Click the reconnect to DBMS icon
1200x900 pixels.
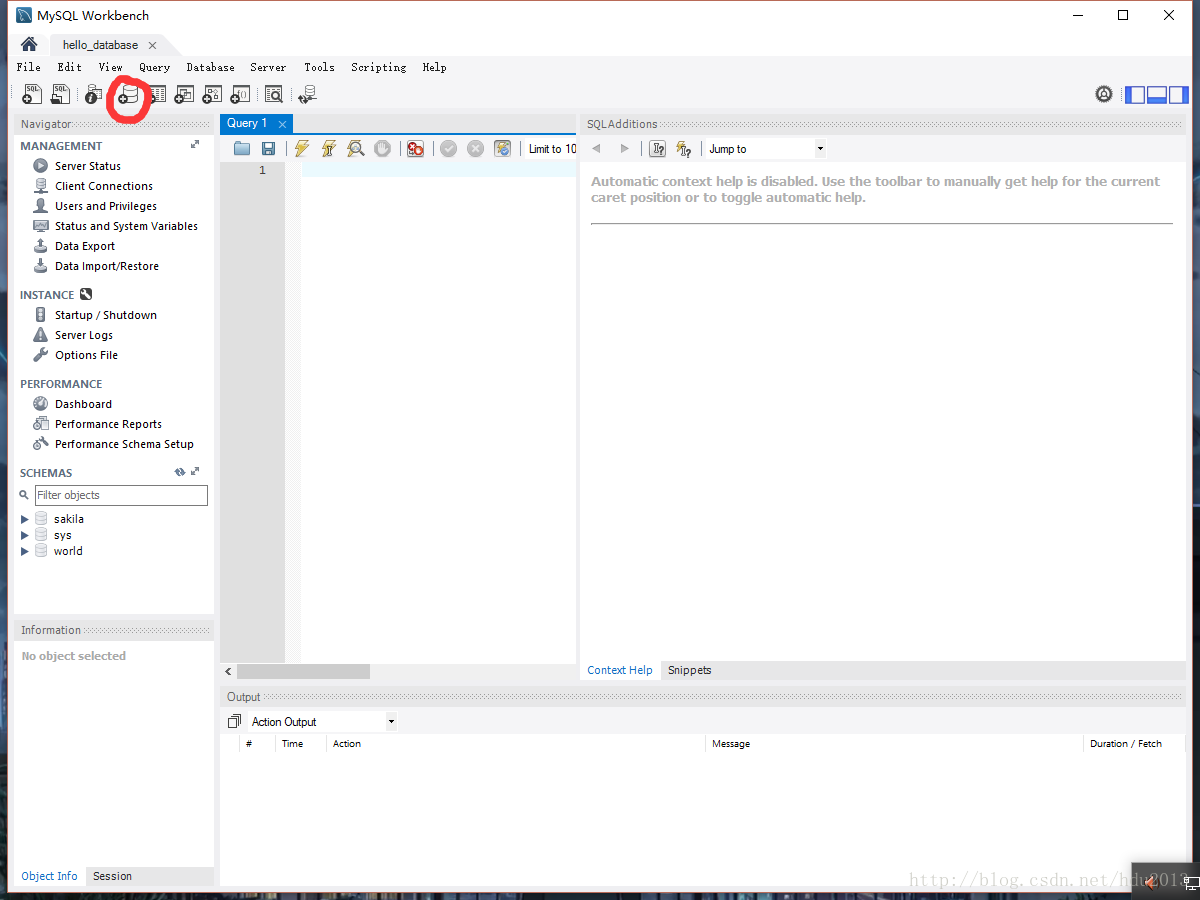pos(307,94)
